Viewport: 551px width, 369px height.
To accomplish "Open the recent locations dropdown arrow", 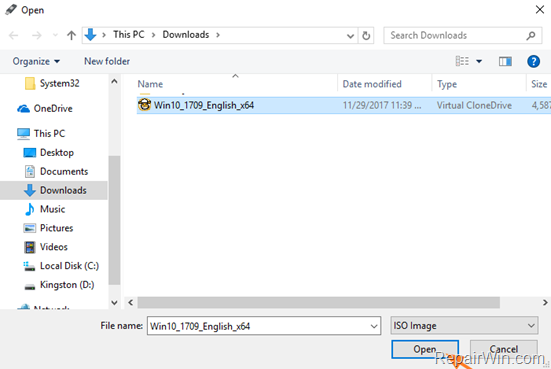I will (55, 35).
